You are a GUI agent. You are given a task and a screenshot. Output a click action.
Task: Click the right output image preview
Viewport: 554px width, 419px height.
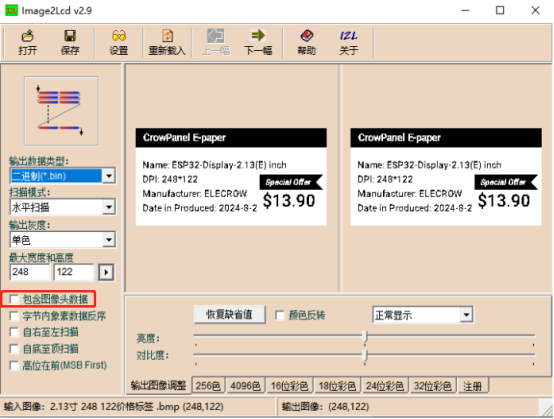point(446,177)
